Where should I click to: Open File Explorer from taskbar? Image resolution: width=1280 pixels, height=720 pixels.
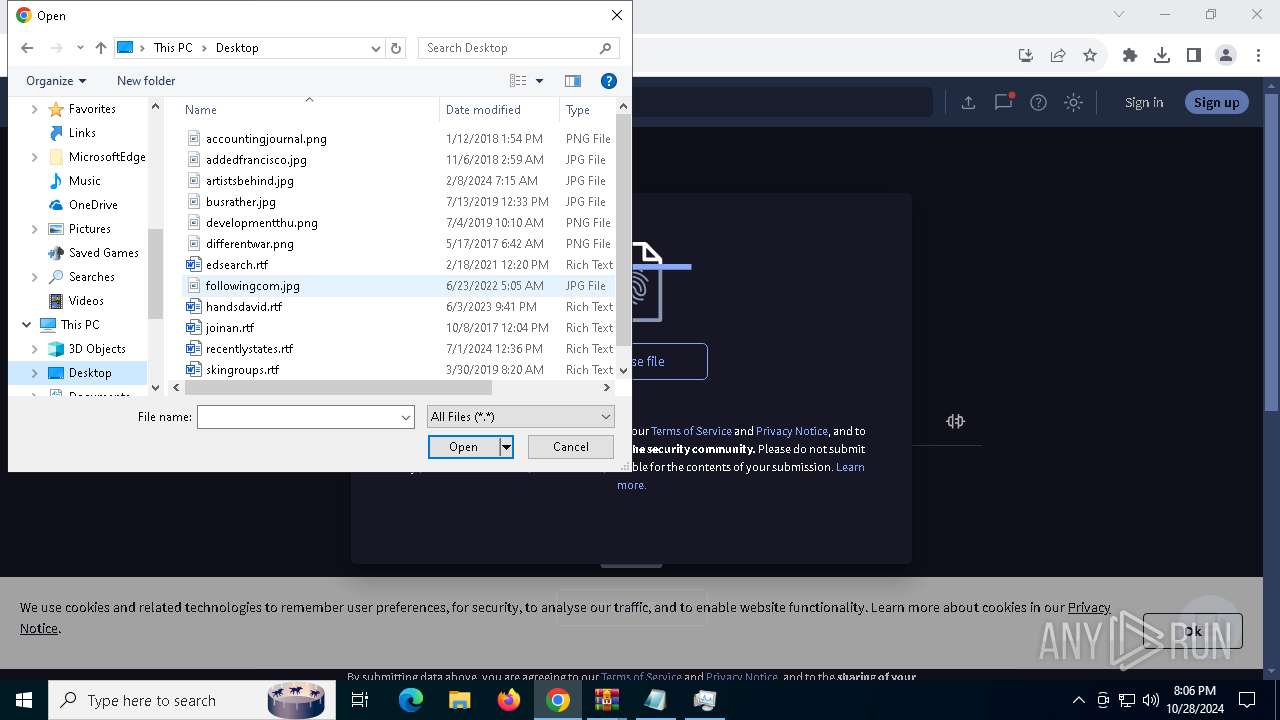(x=459, y=700)
